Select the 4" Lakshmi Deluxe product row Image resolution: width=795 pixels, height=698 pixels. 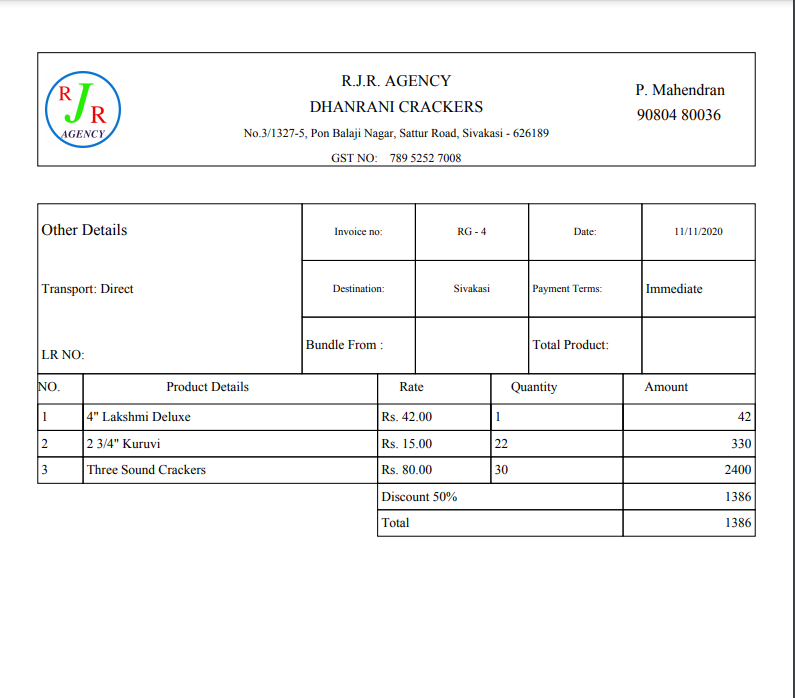pos(138,417)
